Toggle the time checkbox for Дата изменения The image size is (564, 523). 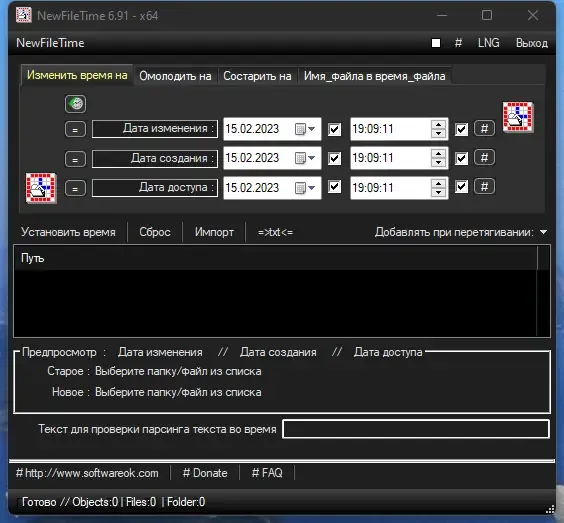point(461,129)
